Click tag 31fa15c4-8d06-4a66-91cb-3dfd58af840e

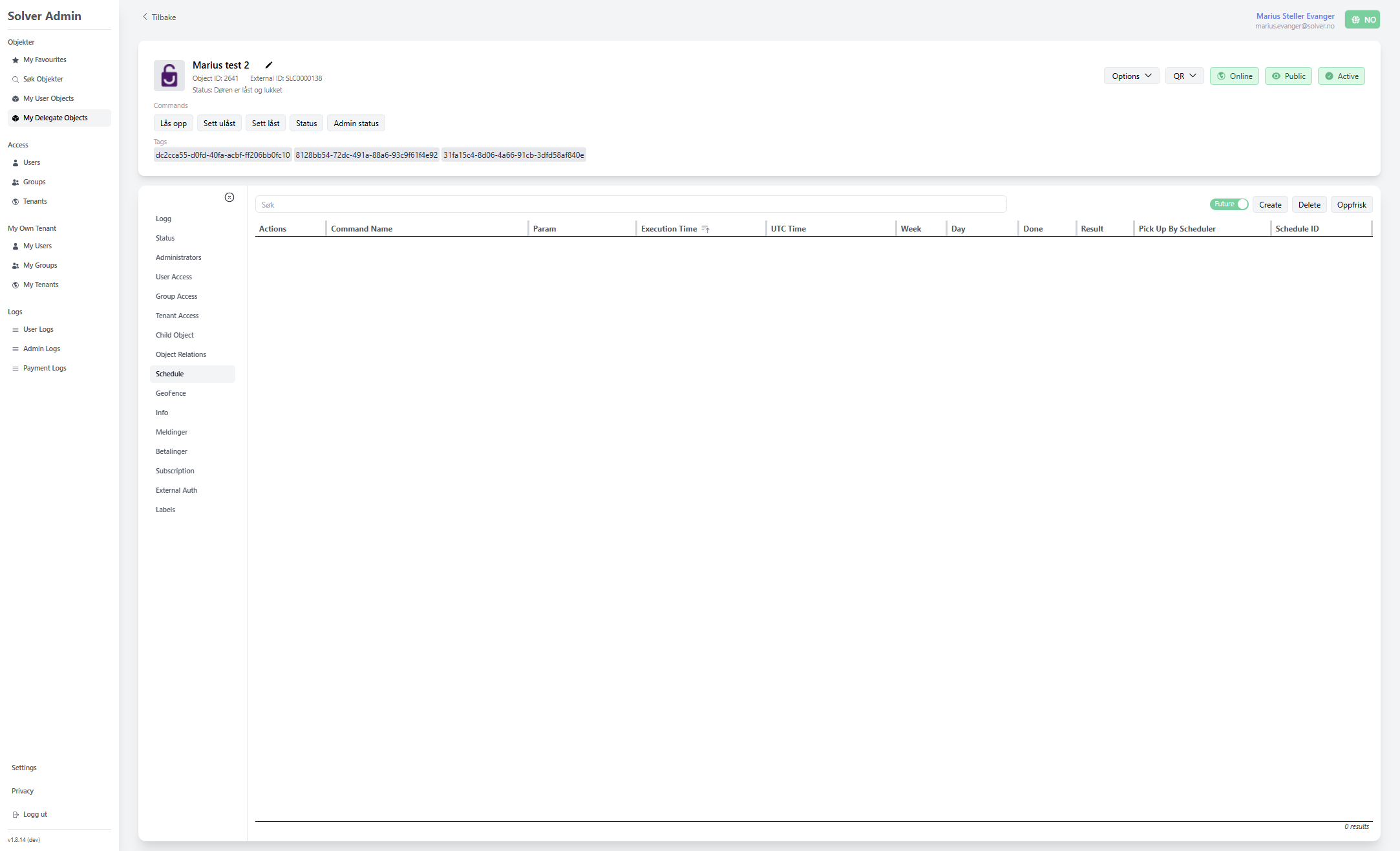[x=514, y=155]
